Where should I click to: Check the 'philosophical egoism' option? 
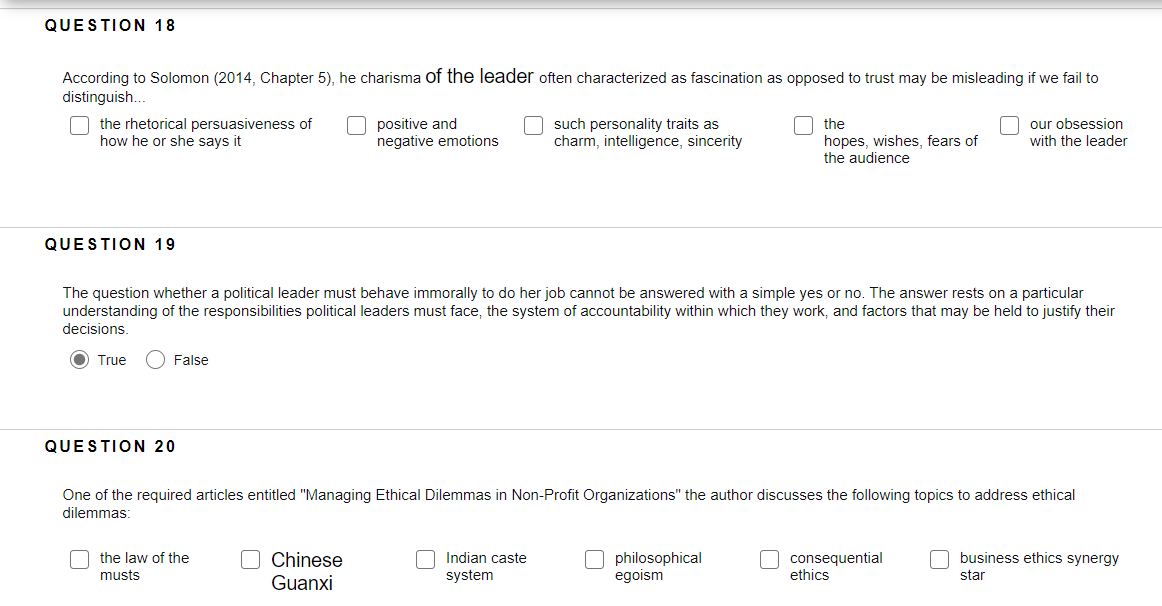595,559
